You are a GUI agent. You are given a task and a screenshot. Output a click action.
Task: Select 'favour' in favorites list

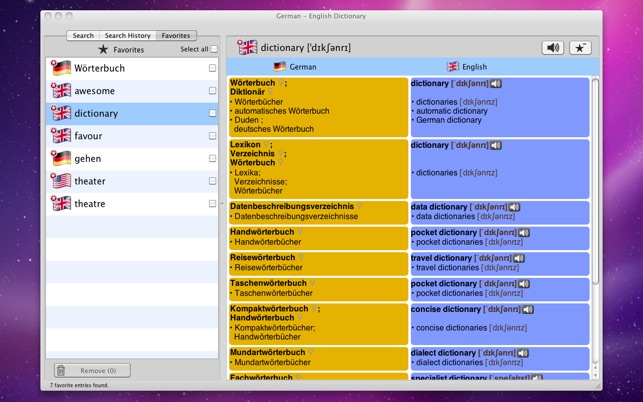[x=132, y=136]
